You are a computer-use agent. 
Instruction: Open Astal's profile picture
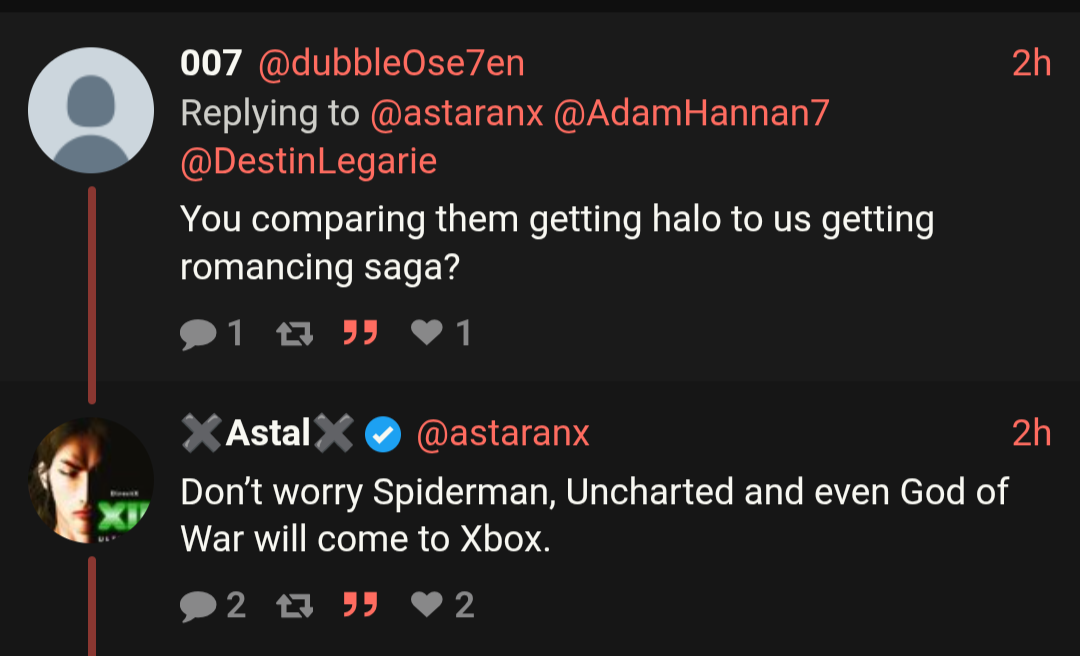click(x=91, y=481)
